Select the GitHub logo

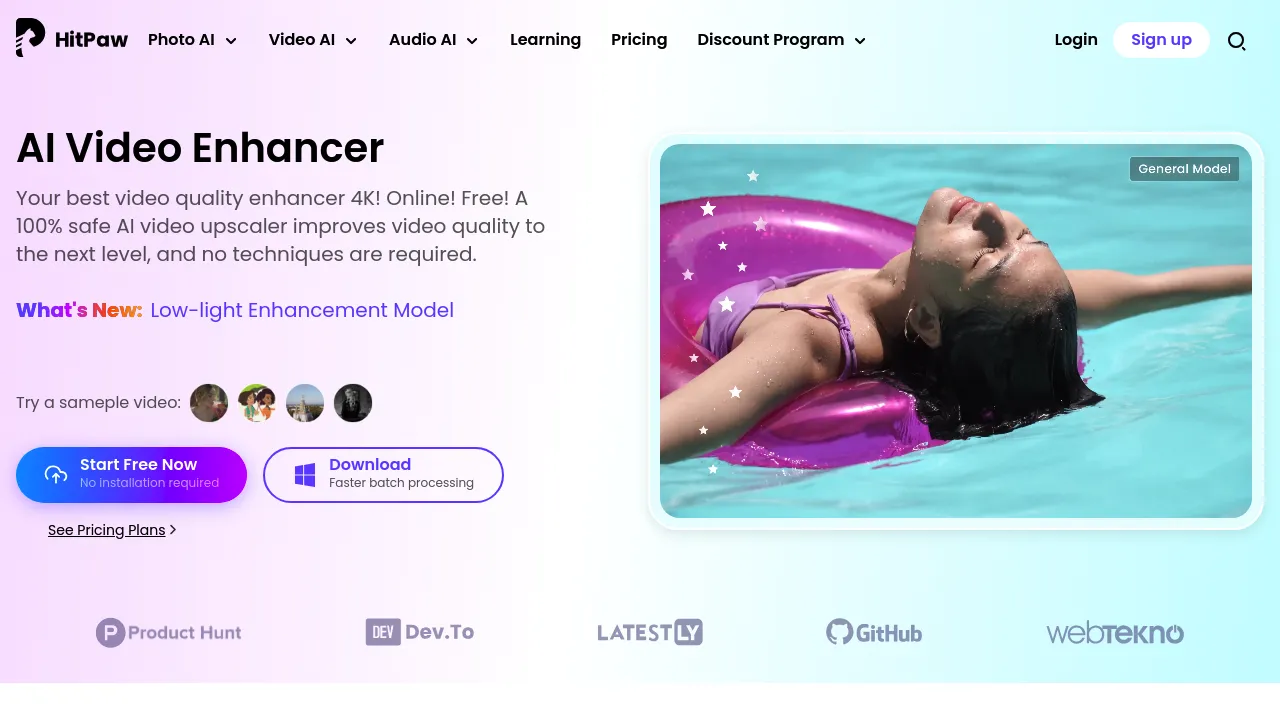[x=873, y=632]
